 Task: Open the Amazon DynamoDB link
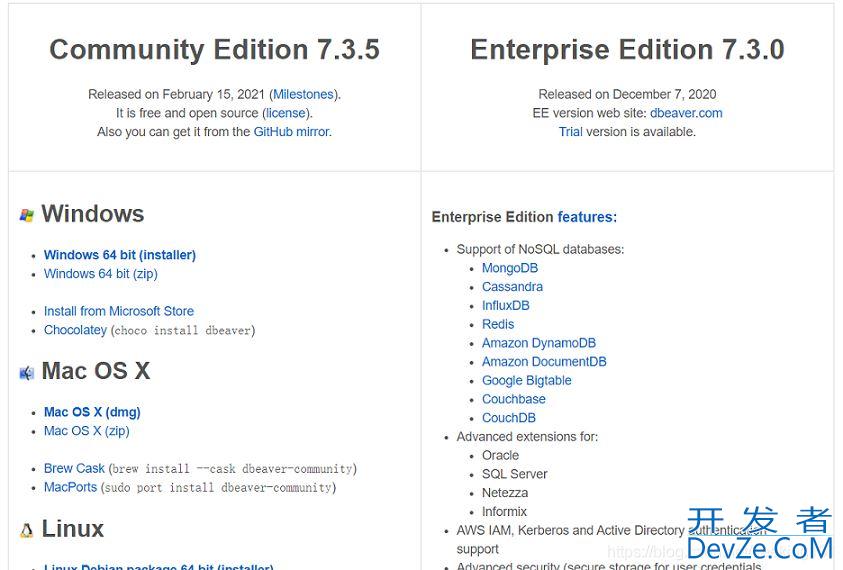[539, 343]
